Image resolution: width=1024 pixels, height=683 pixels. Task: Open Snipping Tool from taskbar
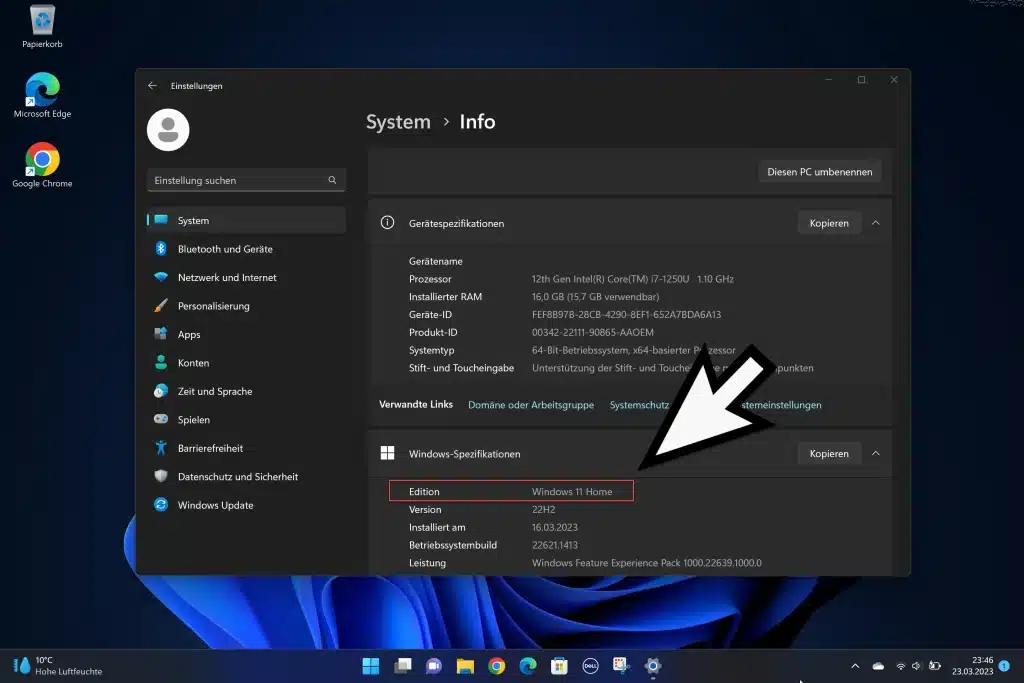pos(622,666)
